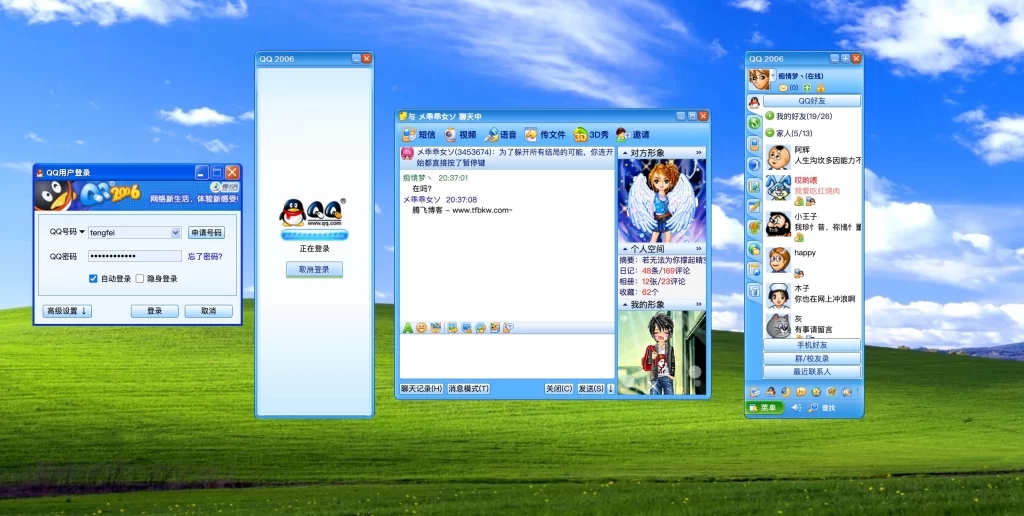The image size is (1024, 516).
Task: Click QQ号码 label dropdown arrow
Action: tap(82, 232)
